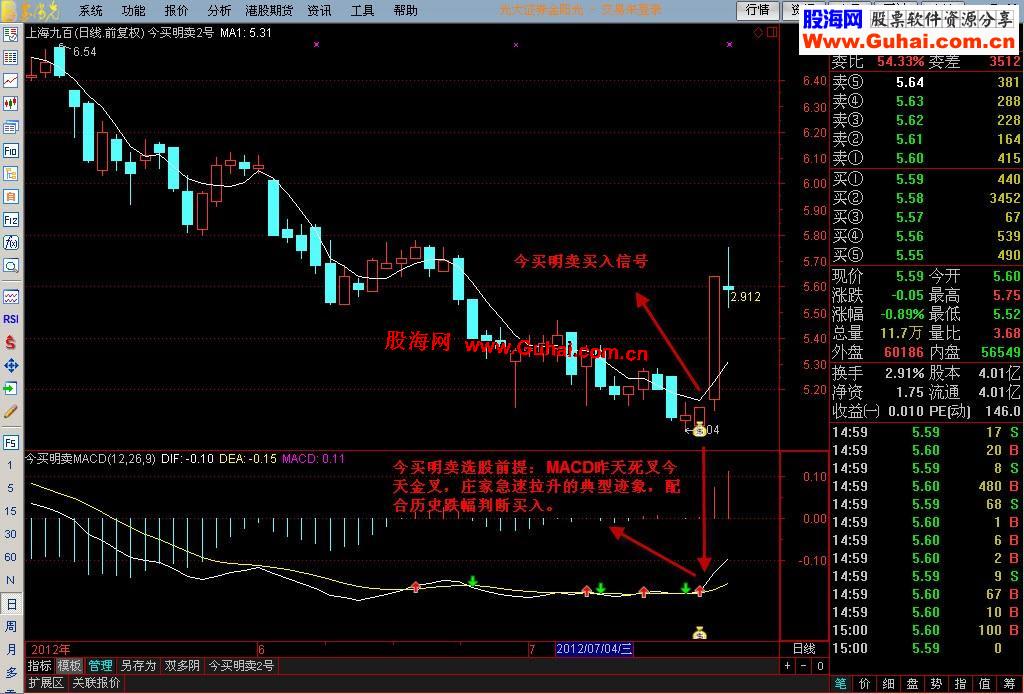Click the red split-window square icon above chart
The width and height of the screenshot is (1024, 694).
[x=772, y=32]
